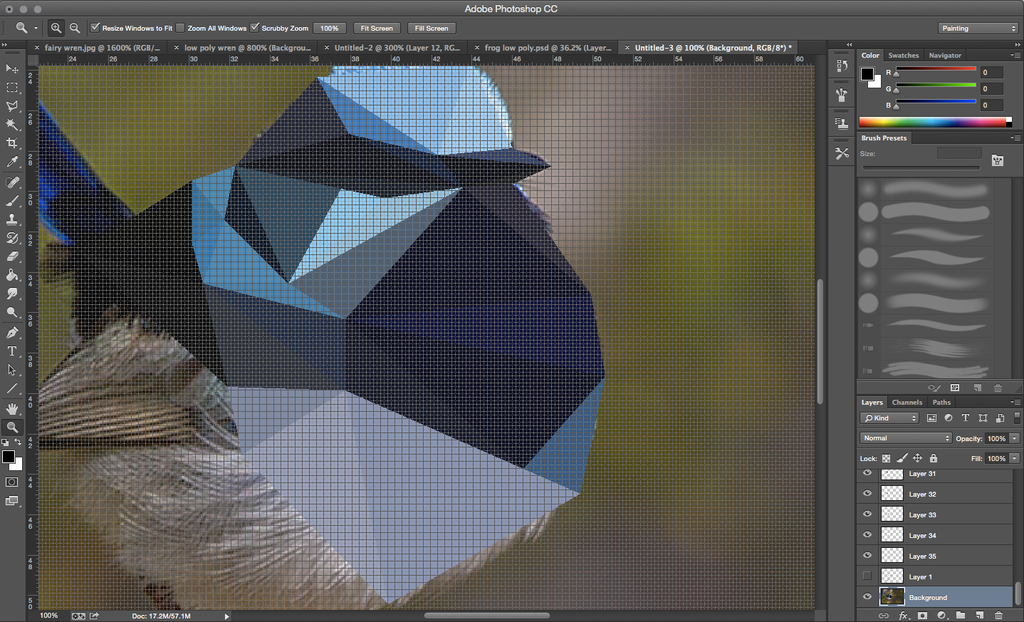Click the Fit Screen button
Image resolution: width=1024 pixels, height=622 pixels.
tap(377, 27)
